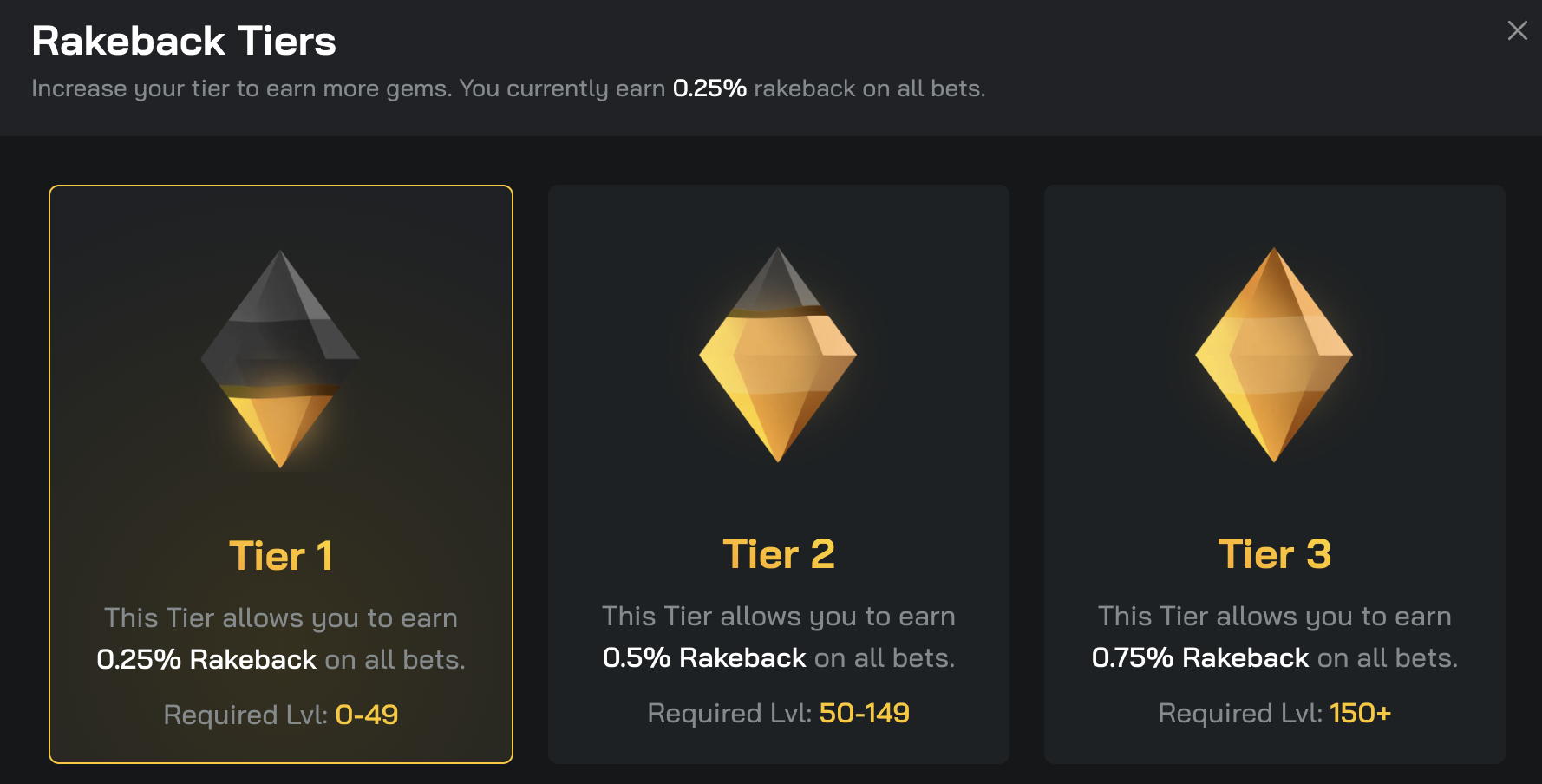Click "This Tier allows you to earn" in Tier 2
Viewport: 1542px width, 784px height.
(778, 617)
